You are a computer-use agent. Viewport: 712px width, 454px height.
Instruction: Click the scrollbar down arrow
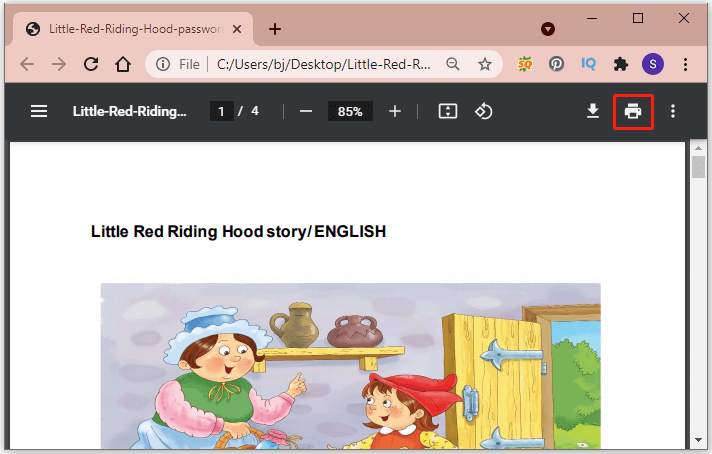(x=698, y=440)
